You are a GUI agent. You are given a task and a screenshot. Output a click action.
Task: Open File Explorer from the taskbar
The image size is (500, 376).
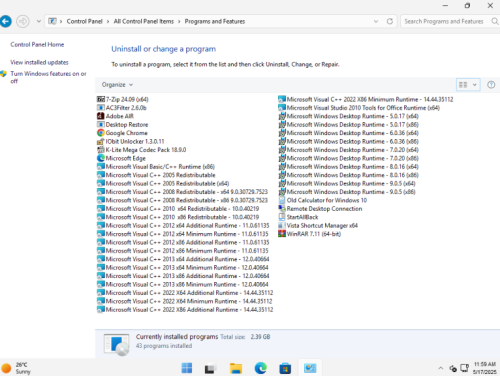coord(236,368)
